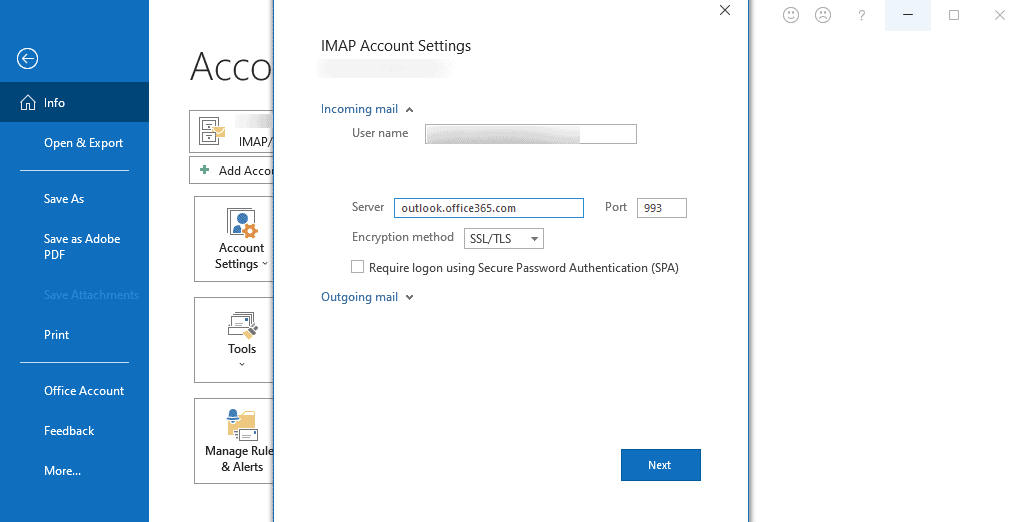Click the Next button
Screen dimensions: 1022x522
(x=660, y=465)
